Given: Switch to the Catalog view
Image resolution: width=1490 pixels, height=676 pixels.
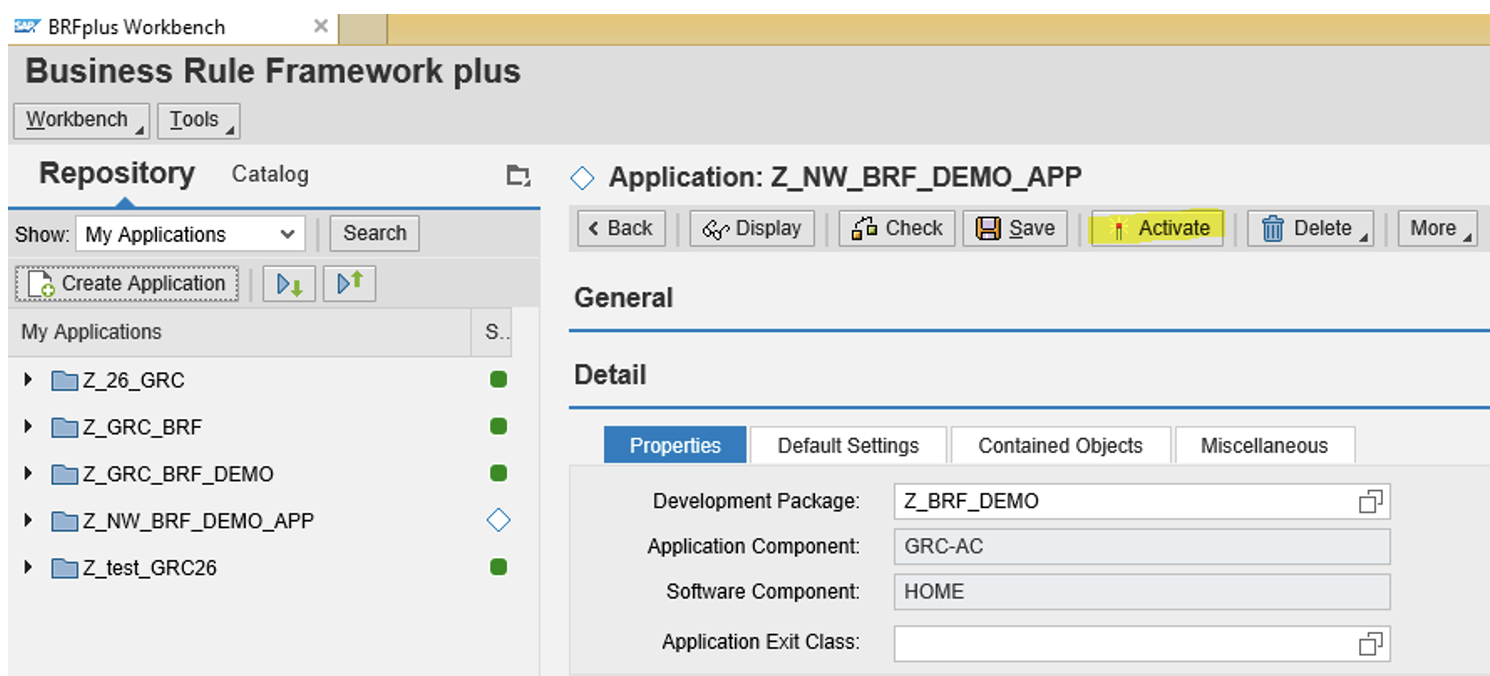Looking at the screenshot, I should 270,174.
